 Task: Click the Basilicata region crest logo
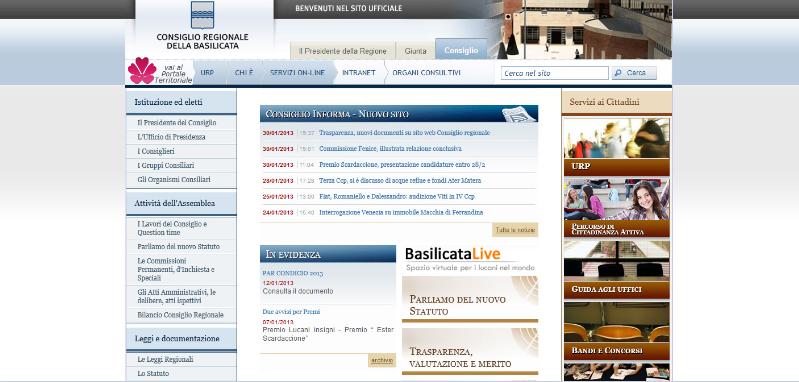pos(202,14)
